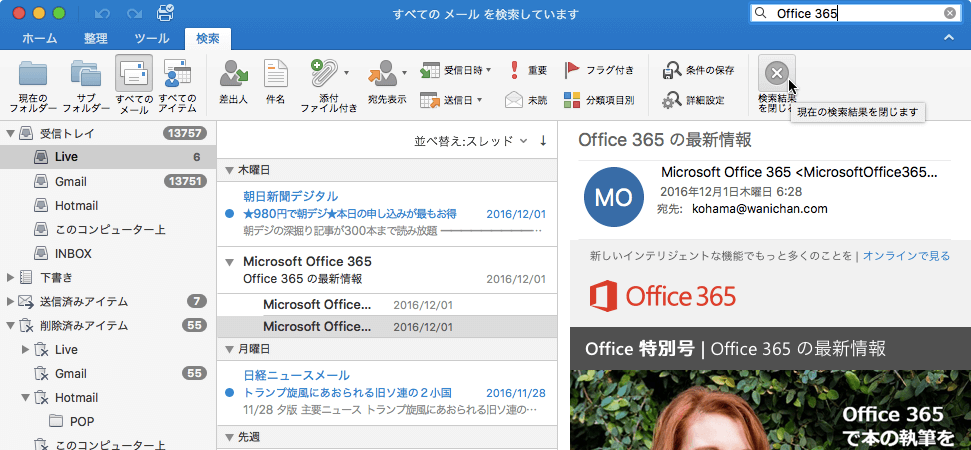Select Gmail deleted items with 55
The image size is (971, 450).
point(108,373)
